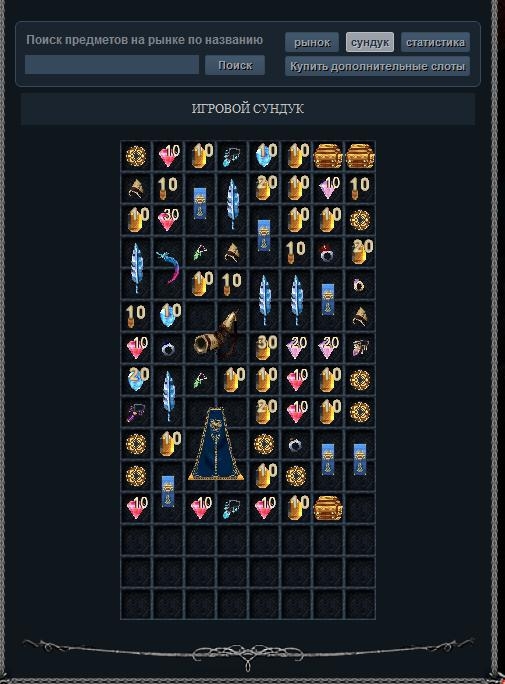Select the large blue cloak item

216,444
